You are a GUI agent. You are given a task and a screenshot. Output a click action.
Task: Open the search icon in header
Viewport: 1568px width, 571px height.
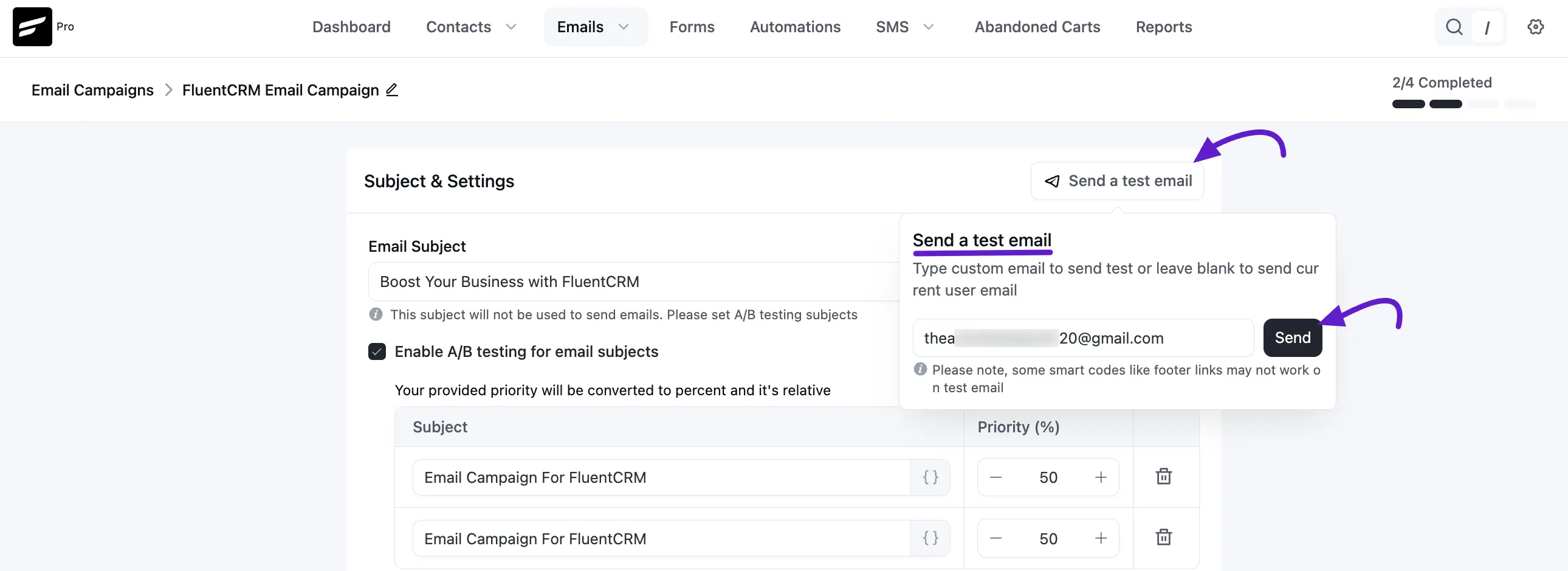click(x=1454, y=27)
